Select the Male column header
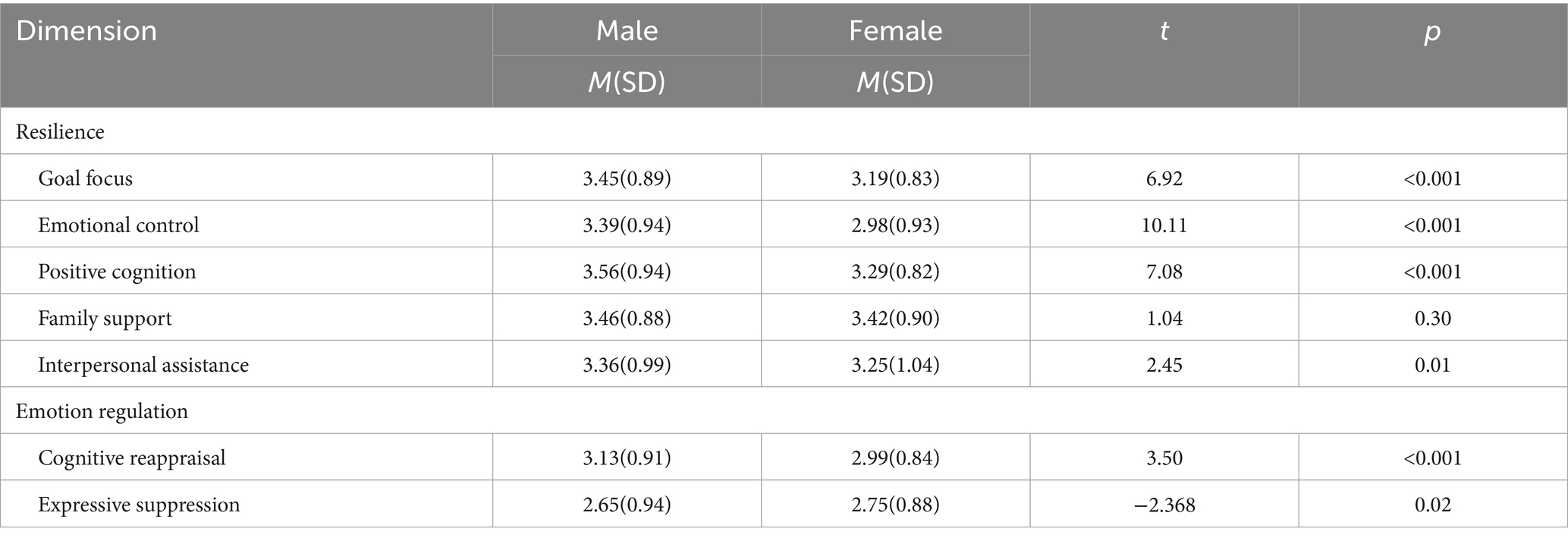Screen dimensions: 1568x541 point(627,30)
